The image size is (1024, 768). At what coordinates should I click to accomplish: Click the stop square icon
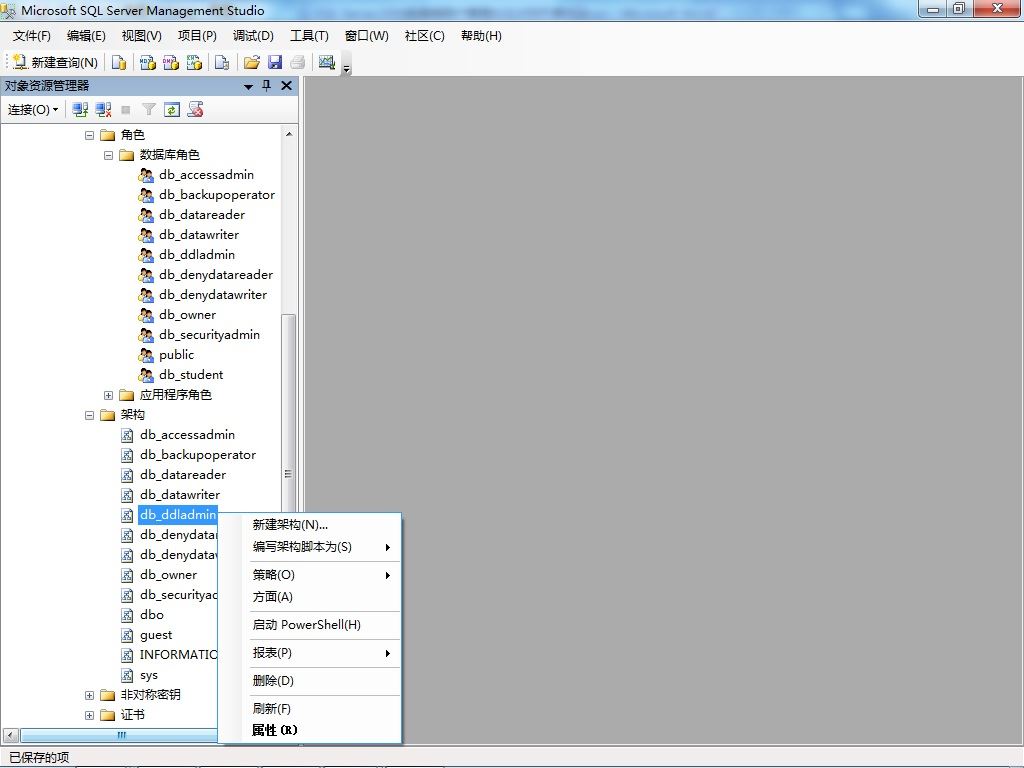click(x=126, y=110)
